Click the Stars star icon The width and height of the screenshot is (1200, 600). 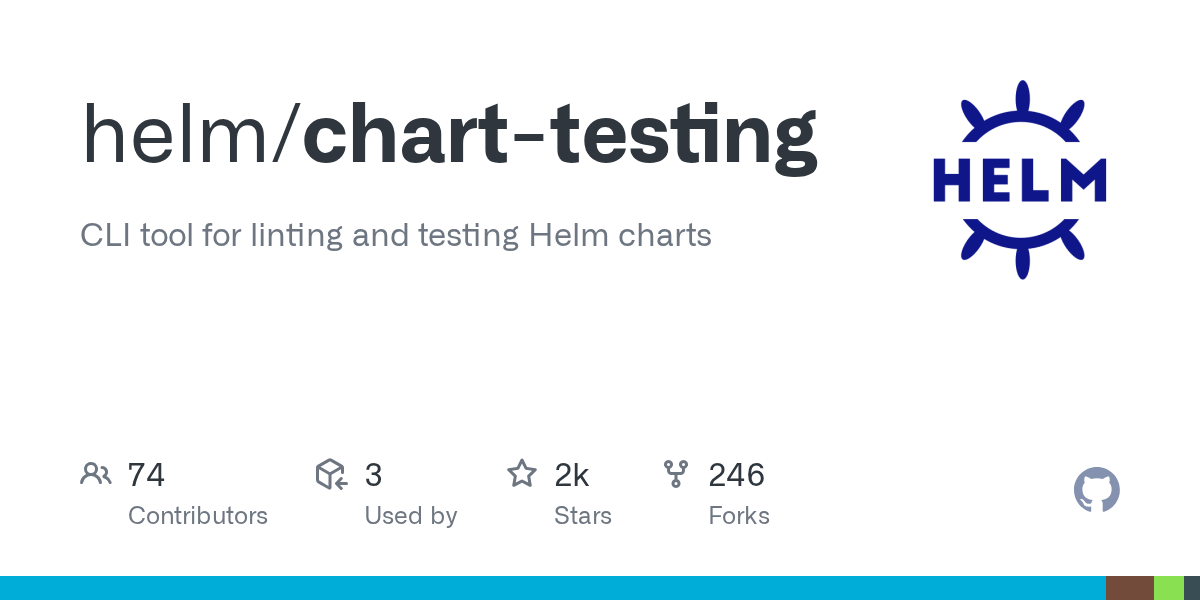(x=522, y=474)
